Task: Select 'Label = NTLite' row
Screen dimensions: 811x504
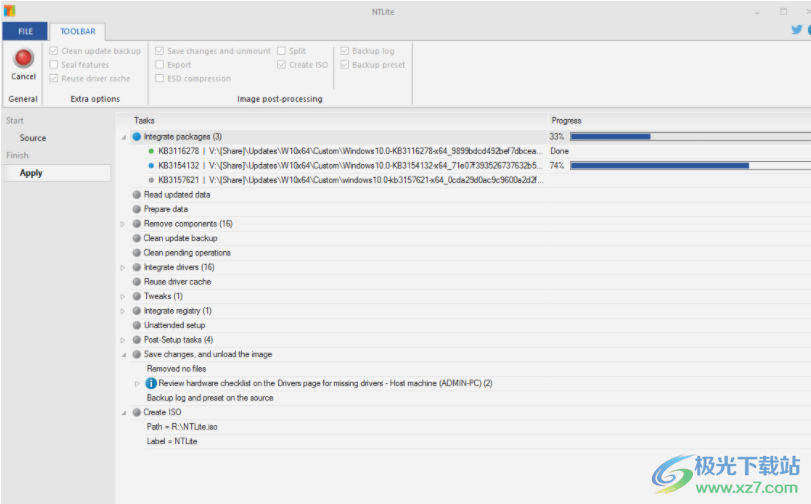Action: point(172,441)
